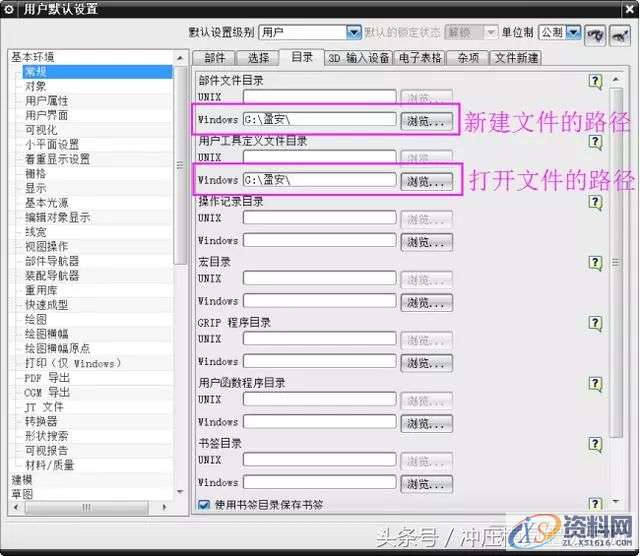Switch to 3D 输入设备 tab
Image resolution: width=640 pixels, height=556 pixels.
(x=359, y=58)
